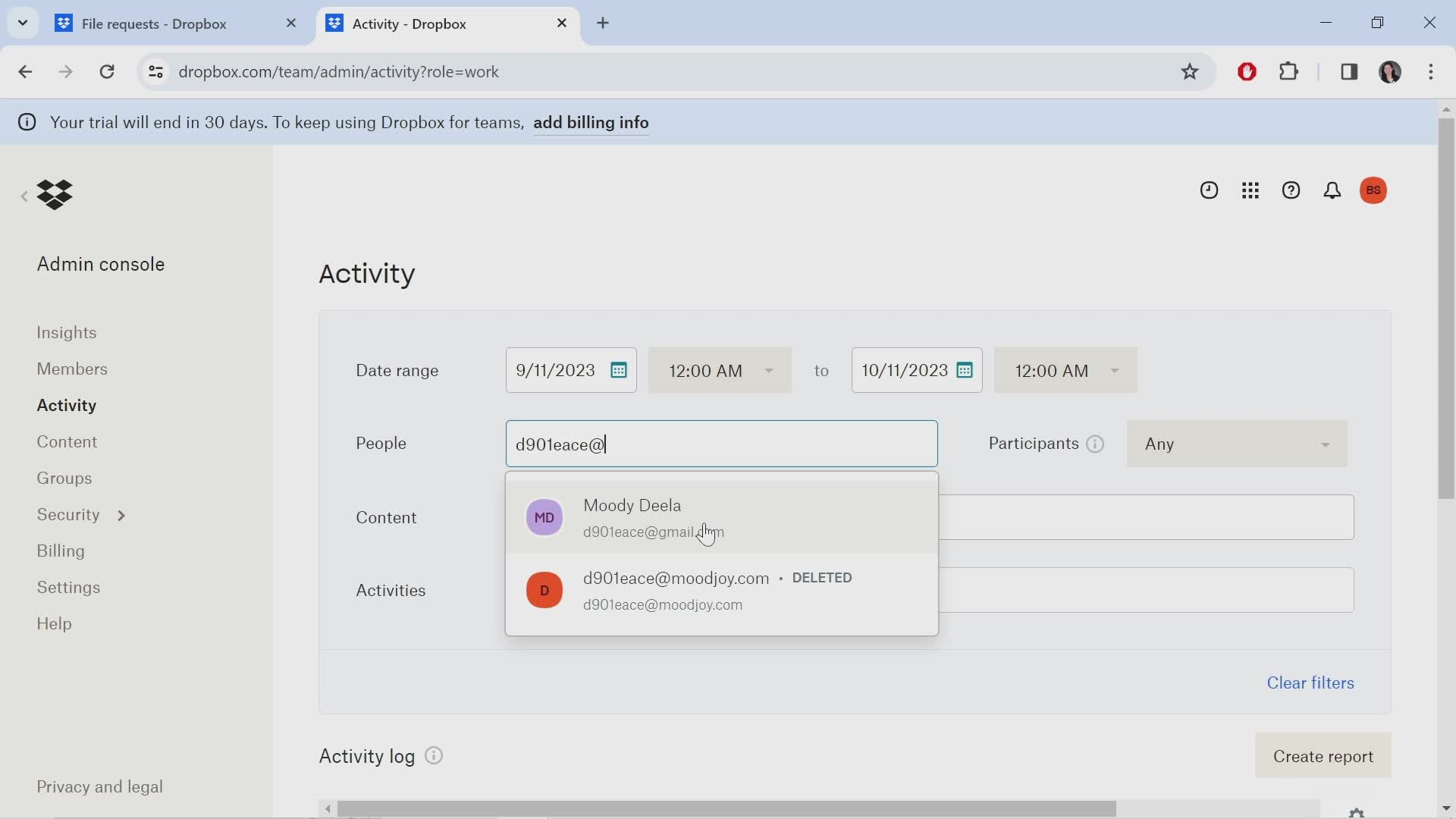Reload the page
This screenshot has height=819, width=1456.
point(107,72)
